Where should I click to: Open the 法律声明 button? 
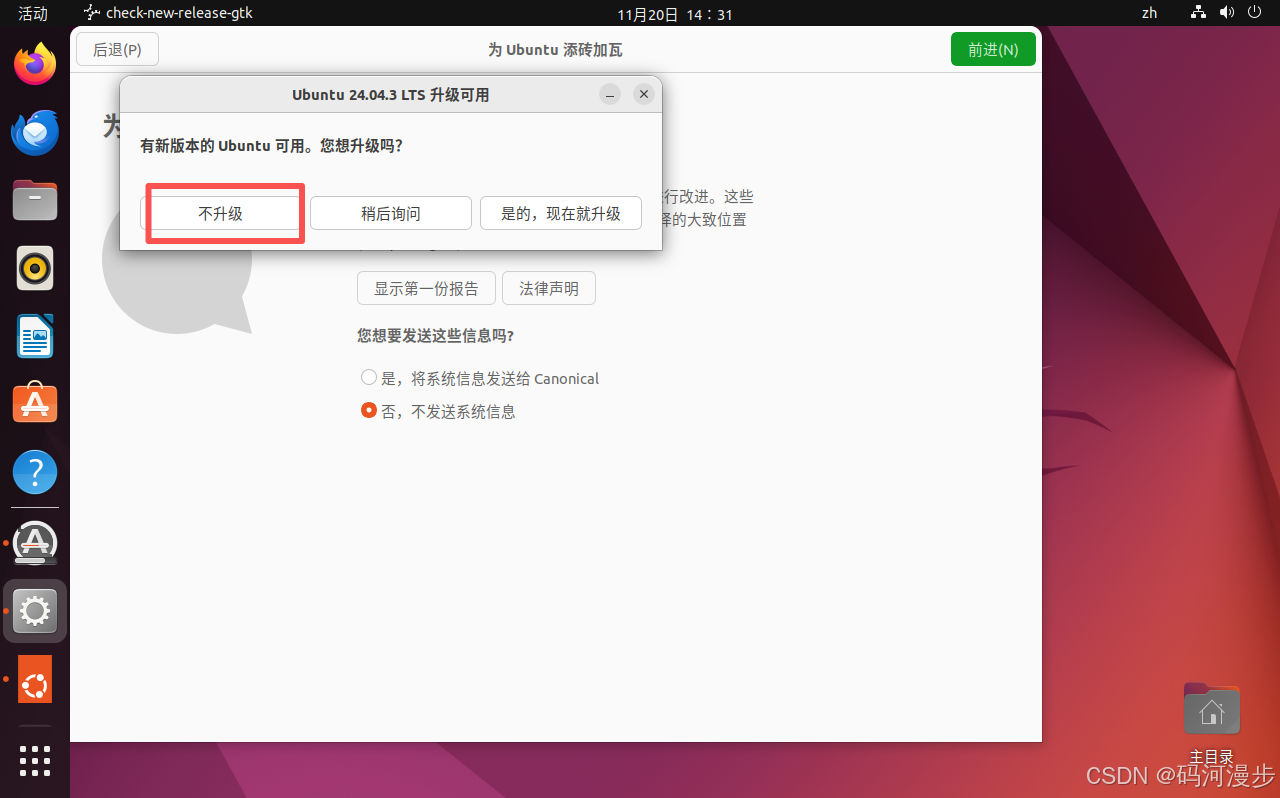(549, 288)
